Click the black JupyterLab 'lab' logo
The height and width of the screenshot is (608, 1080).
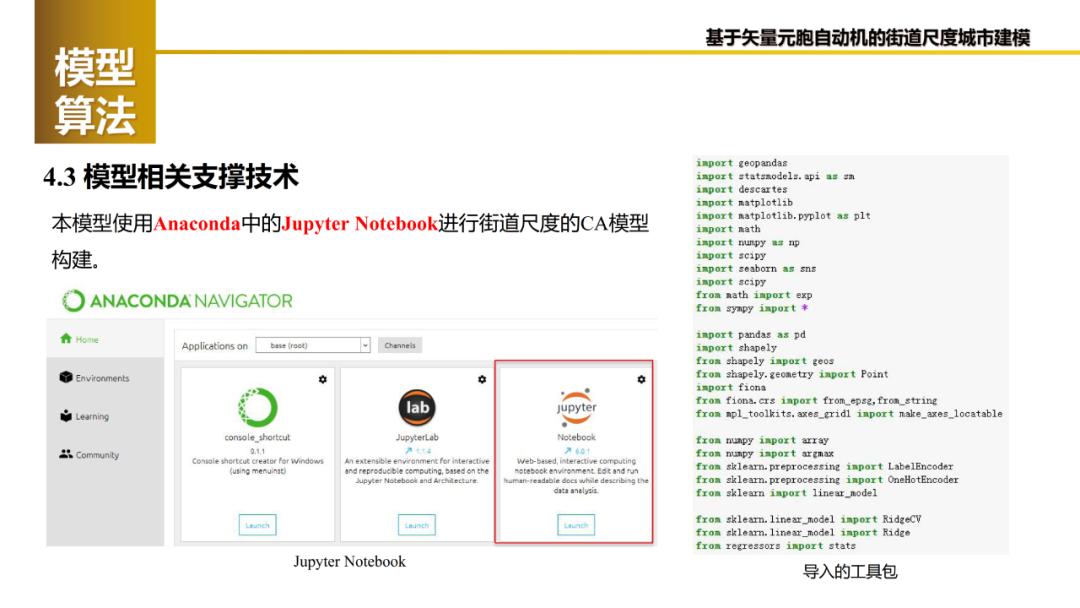click(417, 408)
